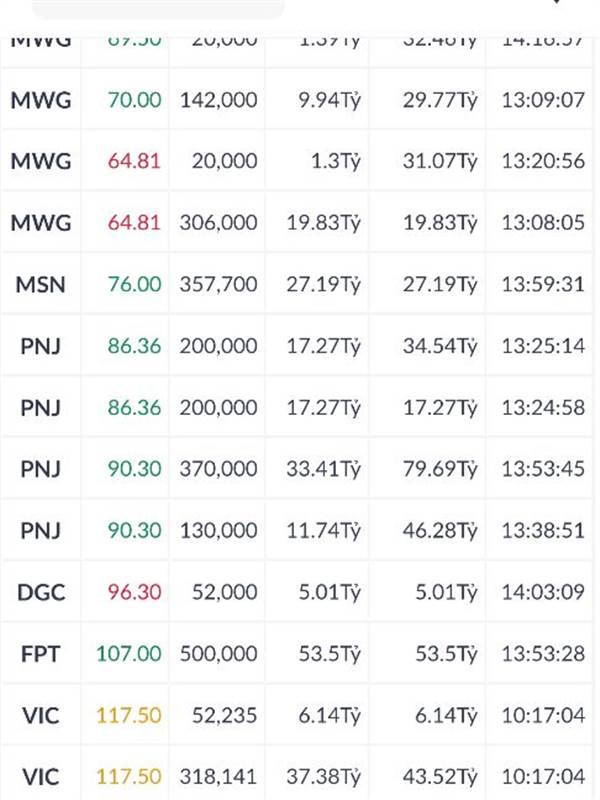The height and width of the screenshot is (800, 600).
Task: Open the PNJ ticker with 370,000 volume
Action: (40, 469)
